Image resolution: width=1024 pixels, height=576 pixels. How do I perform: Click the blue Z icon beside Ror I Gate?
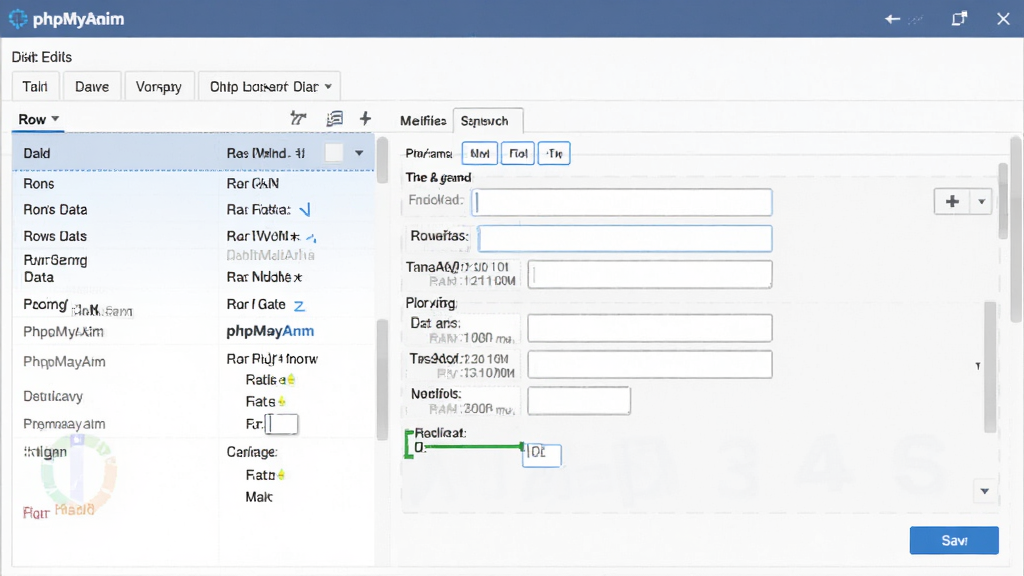tap(299, 305)
